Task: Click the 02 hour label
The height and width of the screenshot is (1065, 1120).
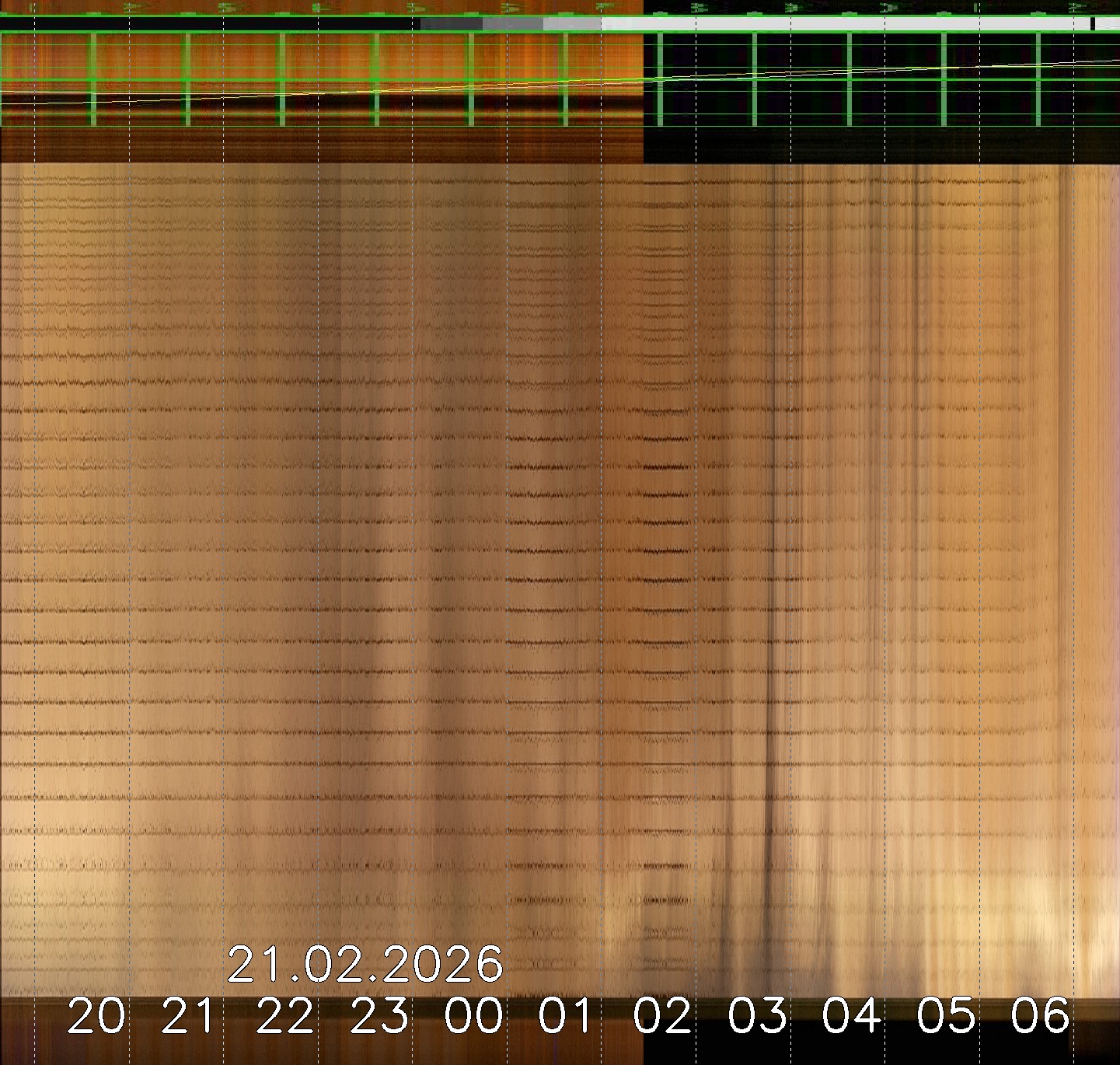Action: (x=662, y=1016)
